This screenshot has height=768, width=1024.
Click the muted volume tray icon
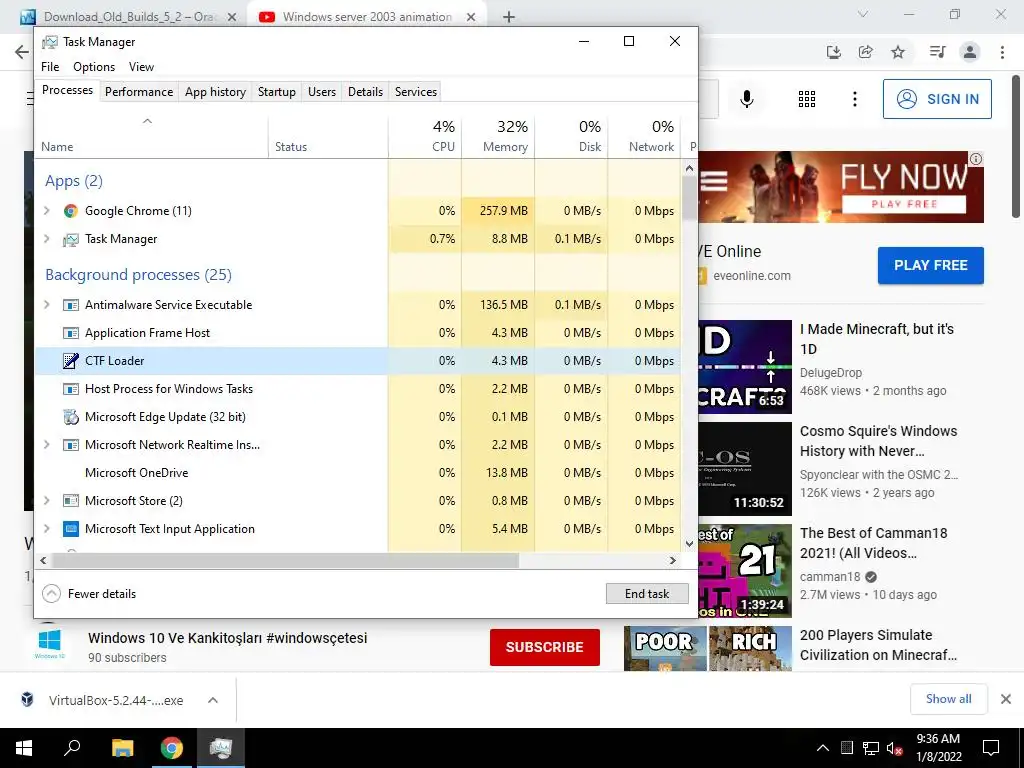(x=894, y=748)
